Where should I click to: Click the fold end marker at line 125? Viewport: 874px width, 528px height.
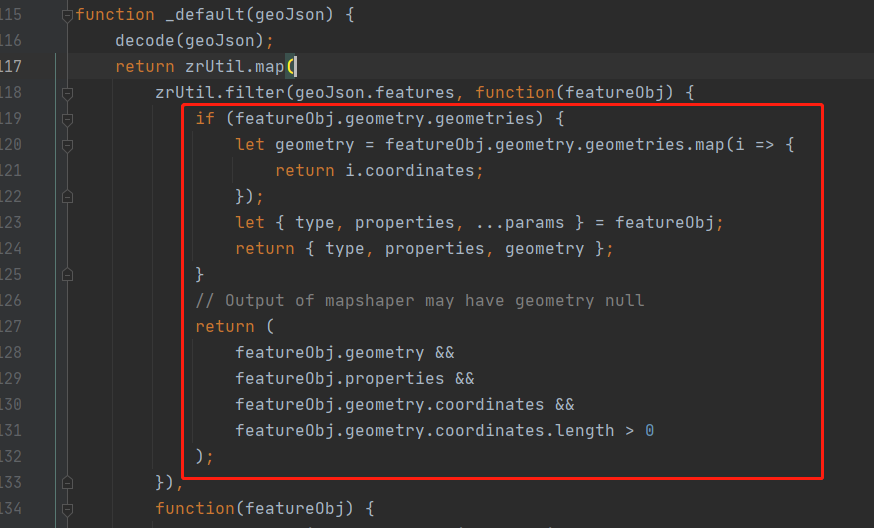click(67, 275)
